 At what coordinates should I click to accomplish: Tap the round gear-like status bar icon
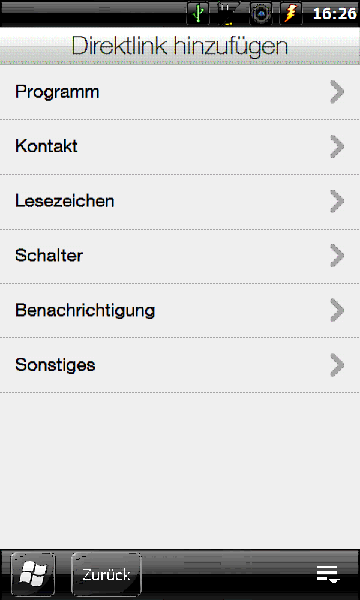(x=261, y=13)
